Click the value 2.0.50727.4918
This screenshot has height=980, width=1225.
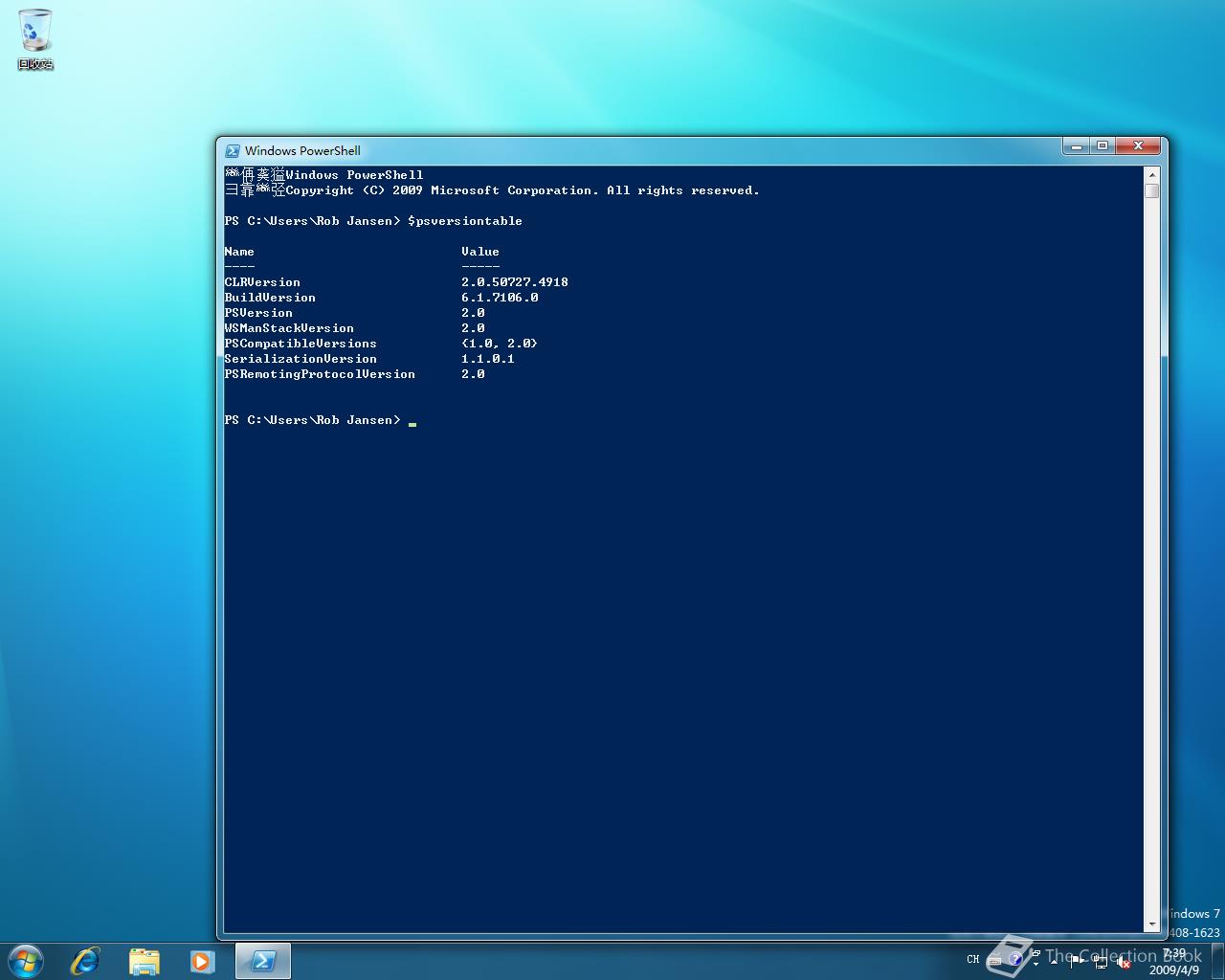(515, 282)
